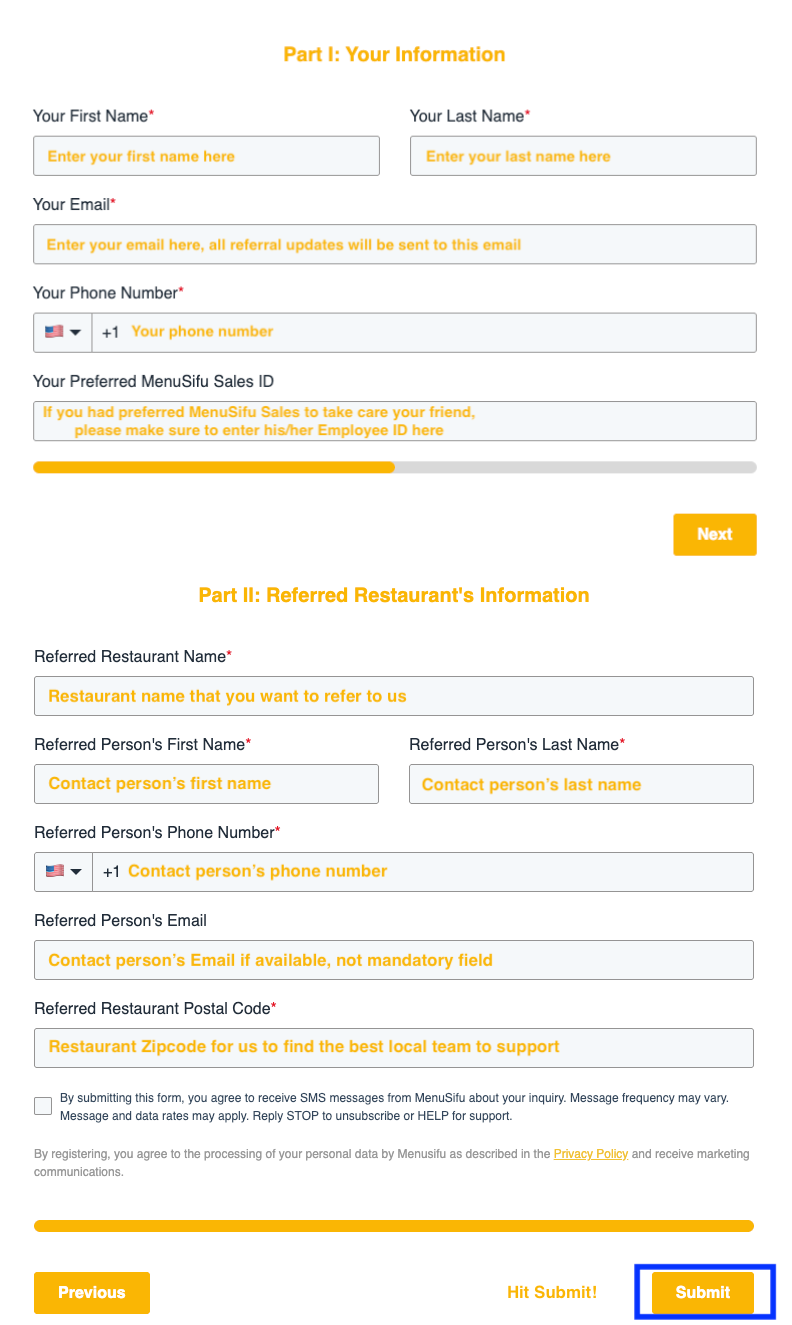
Task: Focus the Preferred MenuSifu Sales ID field
Action: pos(394,421)
